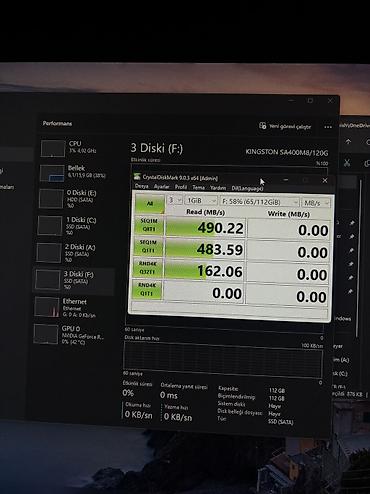Start the RND4K Q32T1 test

(147, 268)
